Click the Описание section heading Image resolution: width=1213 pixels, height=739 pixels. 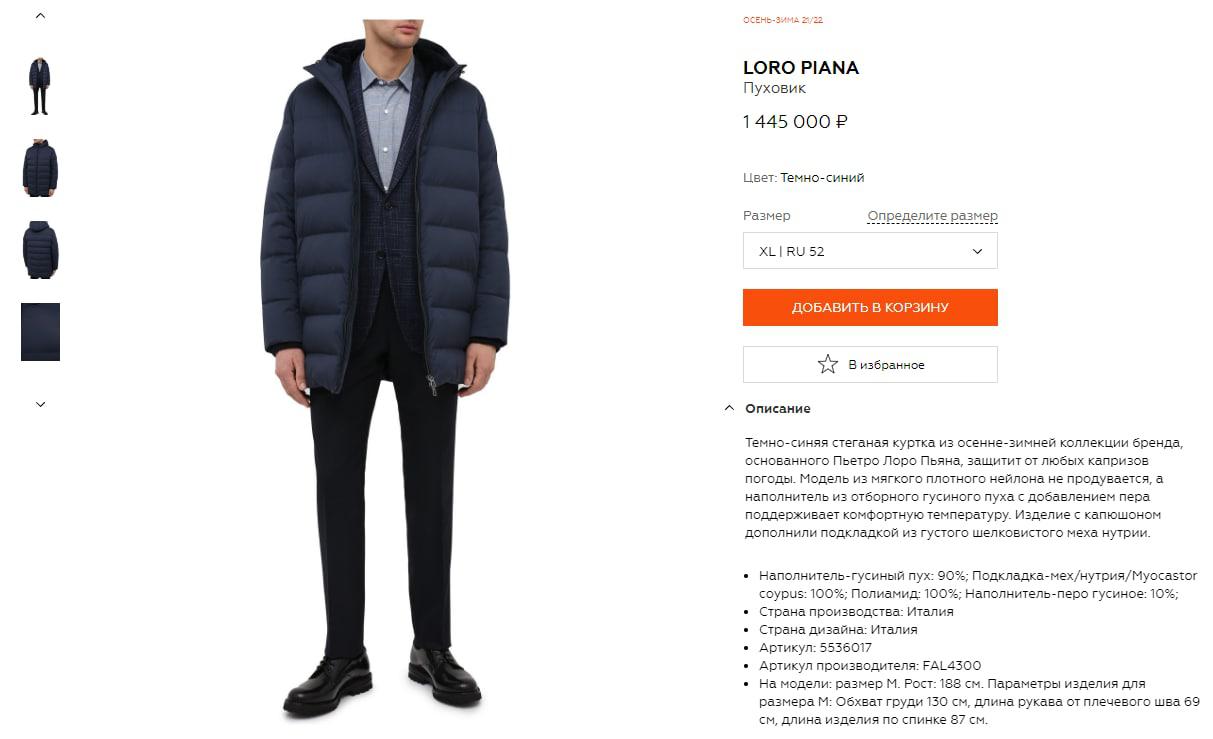coord(778,408)
